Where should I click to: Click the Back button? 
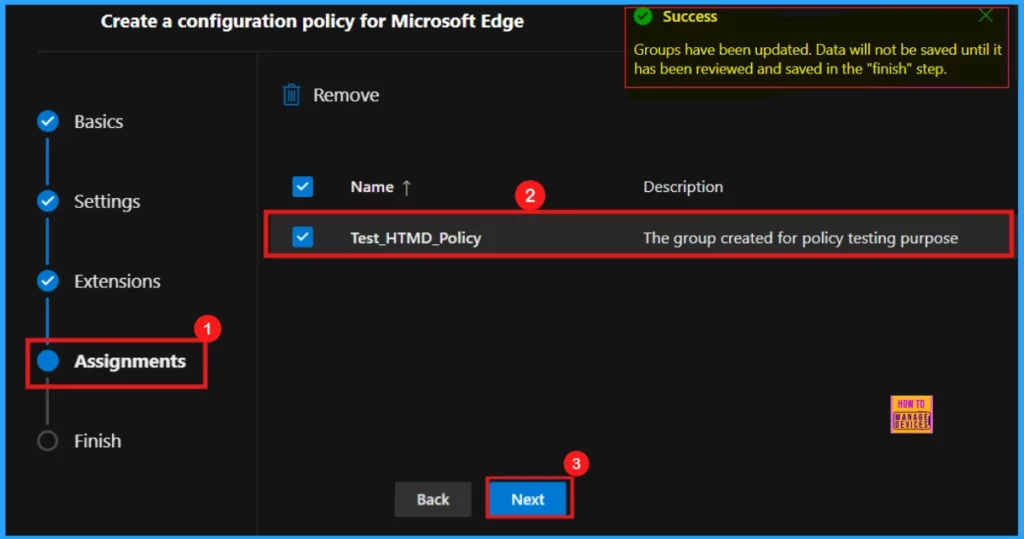pyautogui.click(x=433, y=500)
